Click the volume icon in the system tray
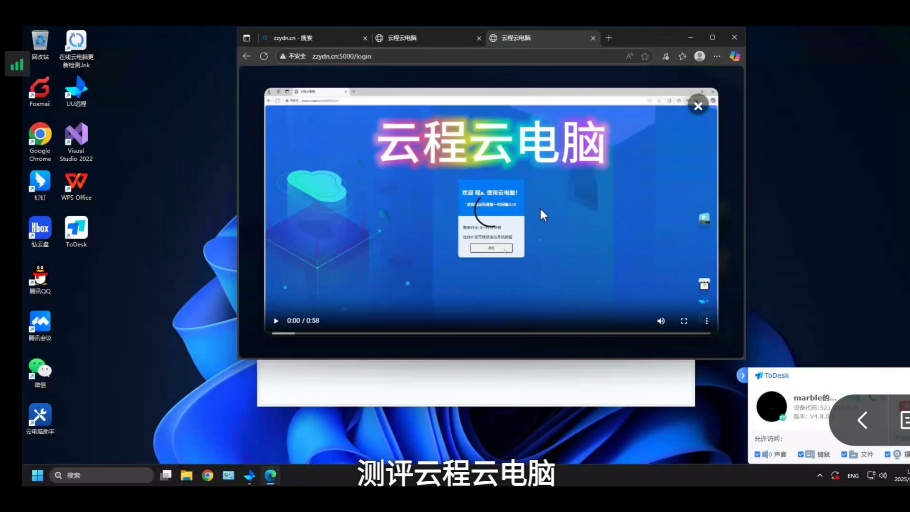The width and height of the screenshot is (910, 512). pos(883,475)
